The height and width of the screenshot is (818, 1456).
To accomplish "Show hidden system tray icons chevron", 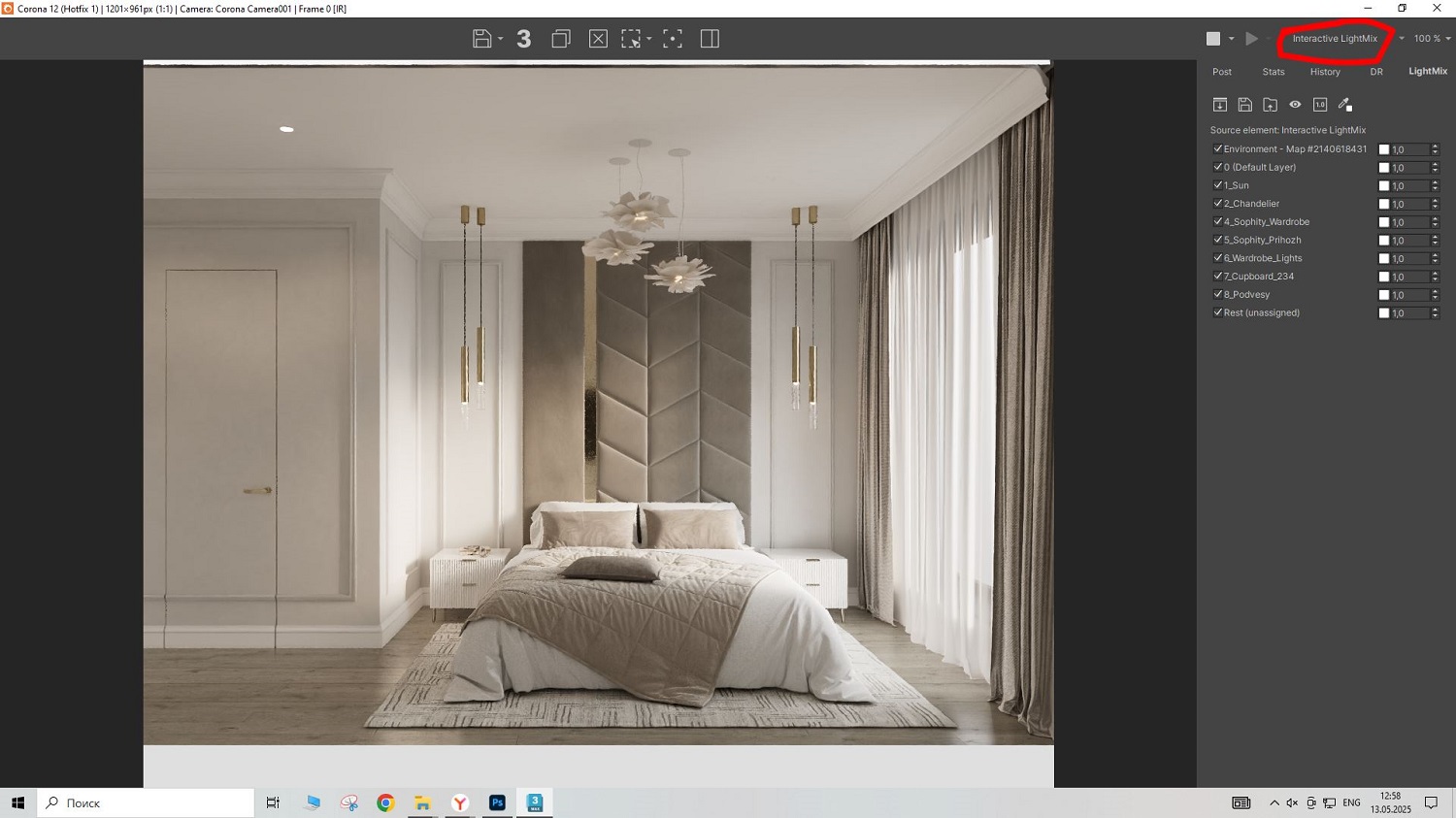I will coord(1274,802).
